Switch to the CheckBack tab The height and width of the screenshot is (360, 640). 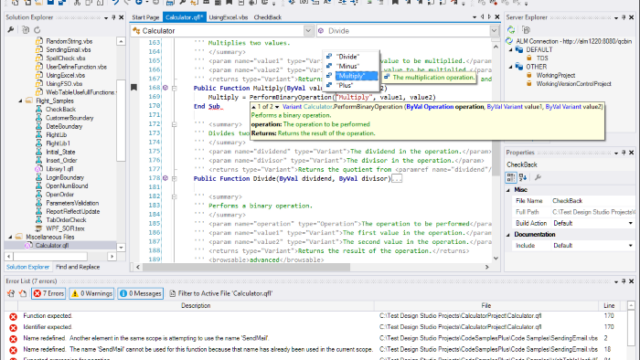click(x=267, y=17)
